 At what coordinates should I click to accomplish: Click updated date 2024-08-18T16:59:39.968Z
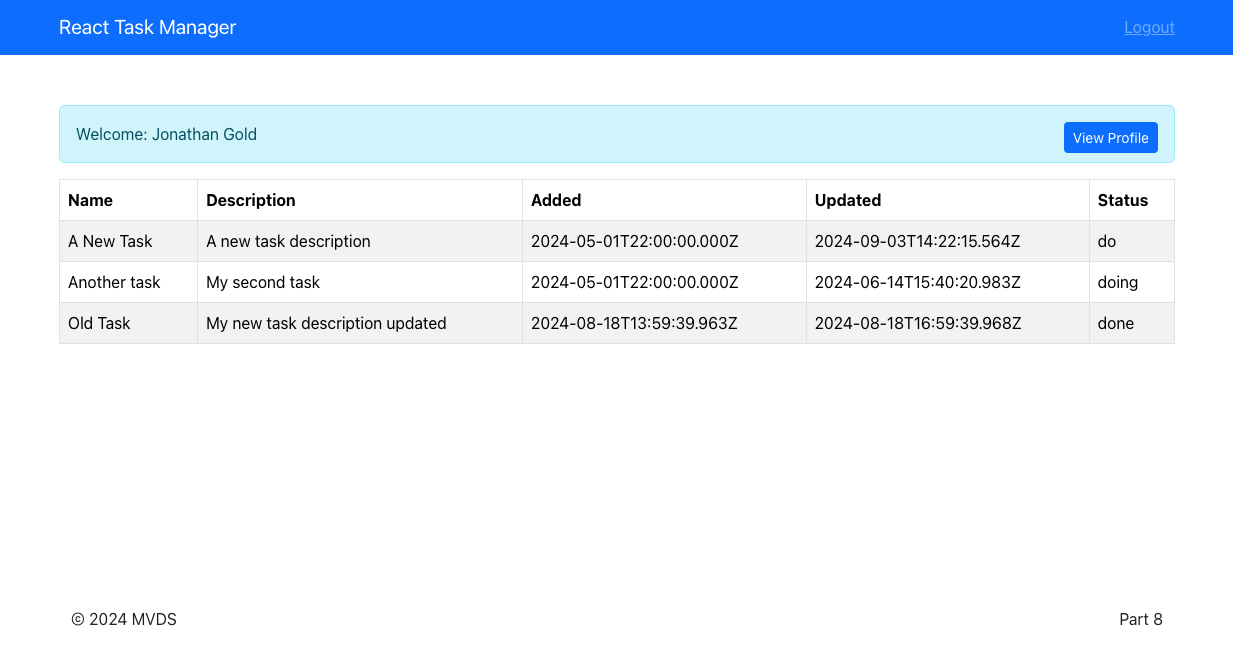pos(948,323)
